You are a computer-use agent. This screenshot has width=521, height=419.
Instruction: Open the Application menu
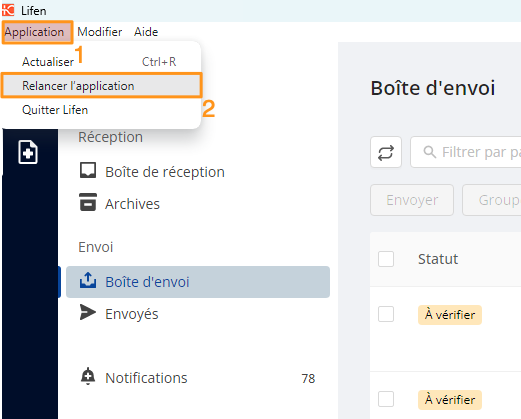34,32
